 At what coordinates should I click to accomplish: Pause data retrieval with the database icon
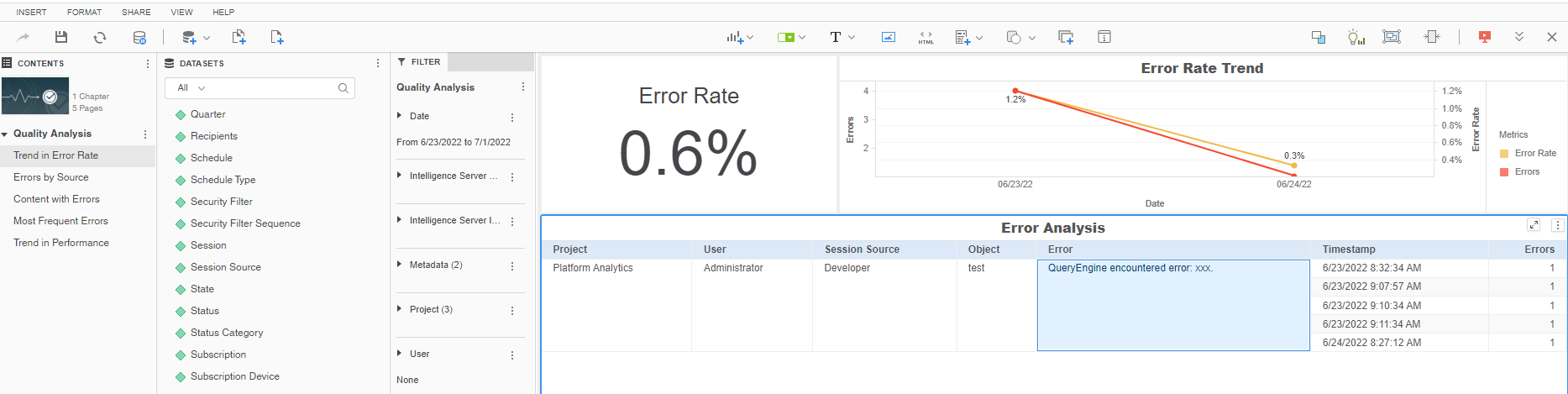click(139, 37)
